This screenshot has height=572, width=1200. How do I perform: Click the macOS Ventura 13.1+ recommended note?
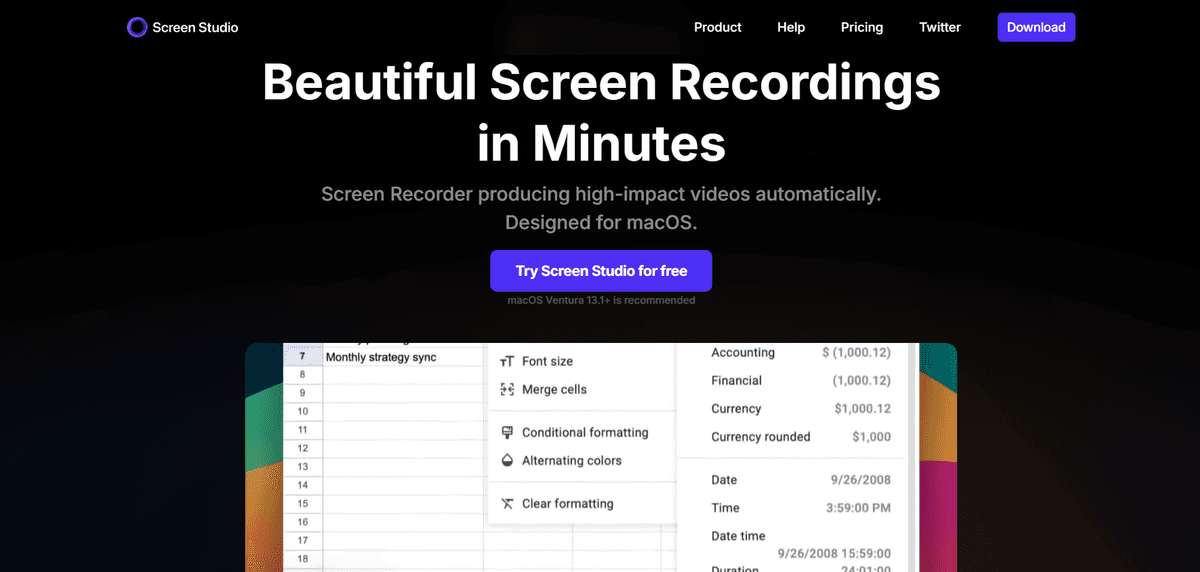tap(601, 300)
